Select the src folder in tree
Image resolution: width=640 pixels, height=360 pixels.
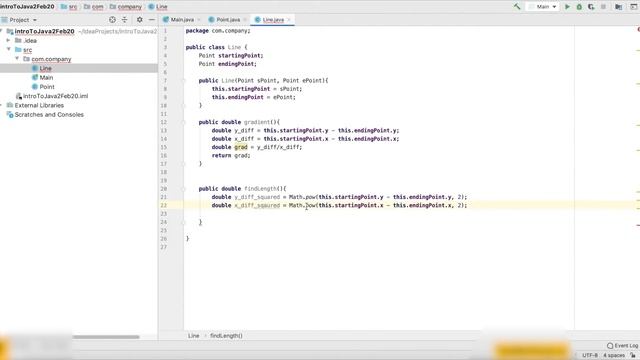coord(27,50)
